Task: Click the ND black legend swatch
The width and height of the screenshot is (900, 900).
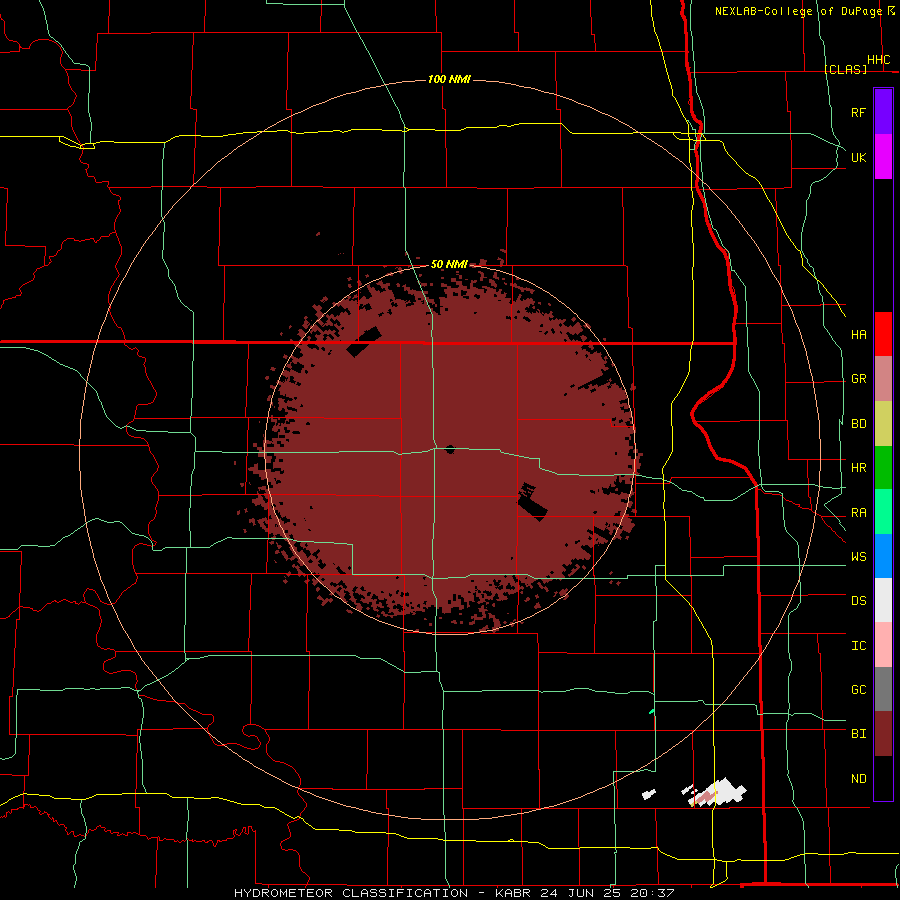Action: click(883, 778)
